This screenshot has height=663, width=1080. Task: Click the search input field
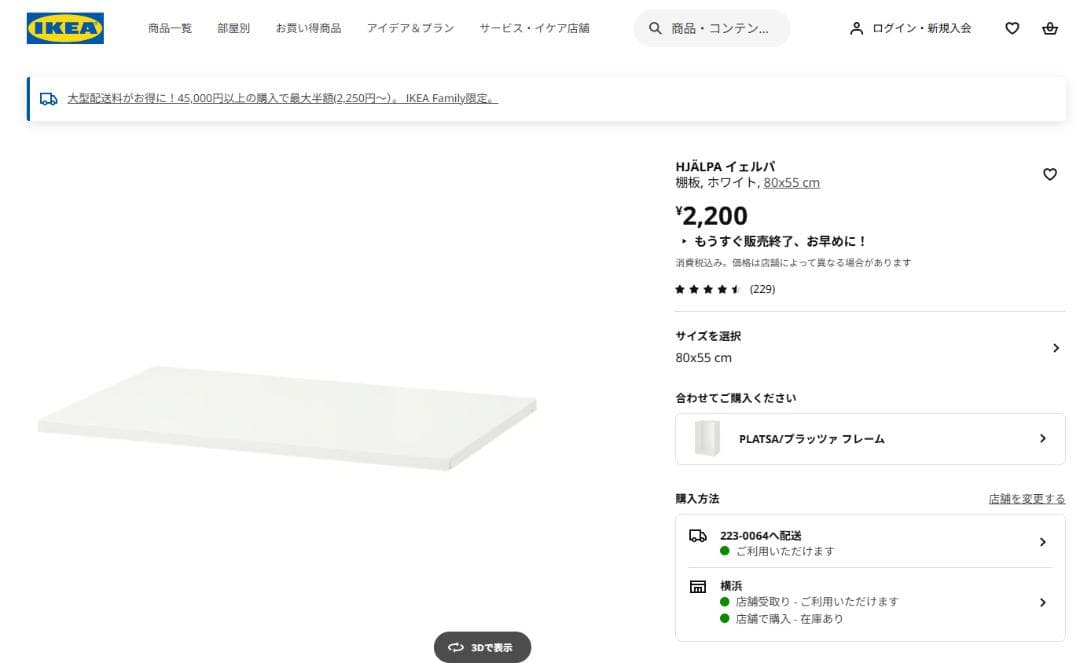(720, 28)
